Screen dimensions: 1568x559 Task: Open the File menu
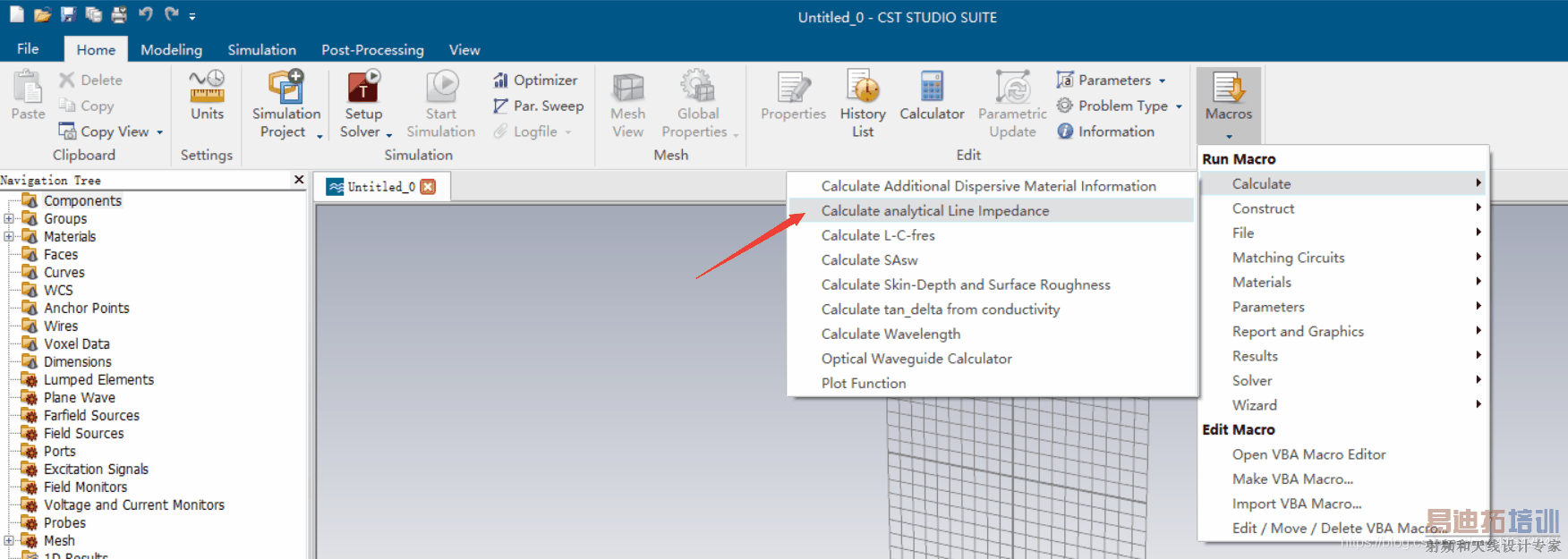tap(28, 48)
